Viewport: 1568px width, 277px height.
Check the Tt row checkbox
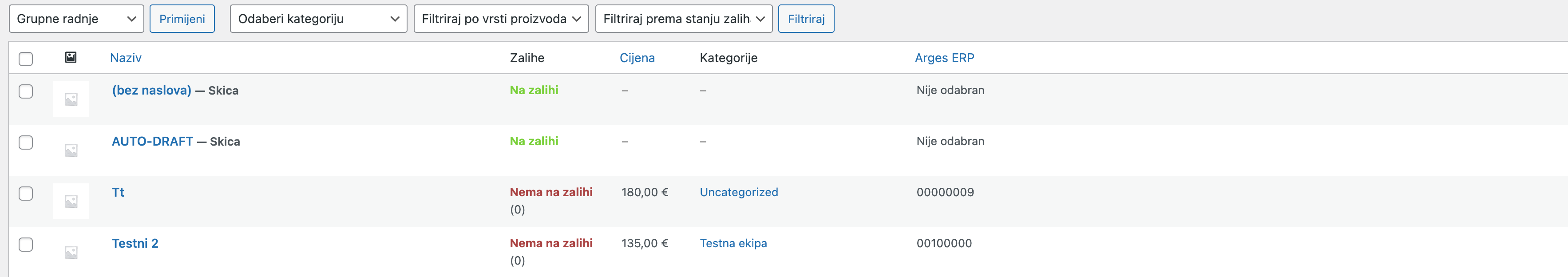pos(26,192)
